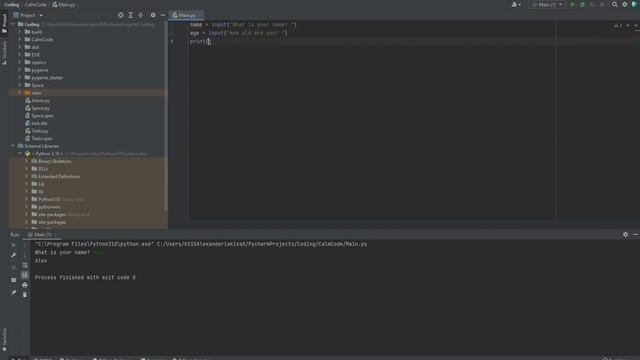Click the print icon in Run panel

click(25, 285)
